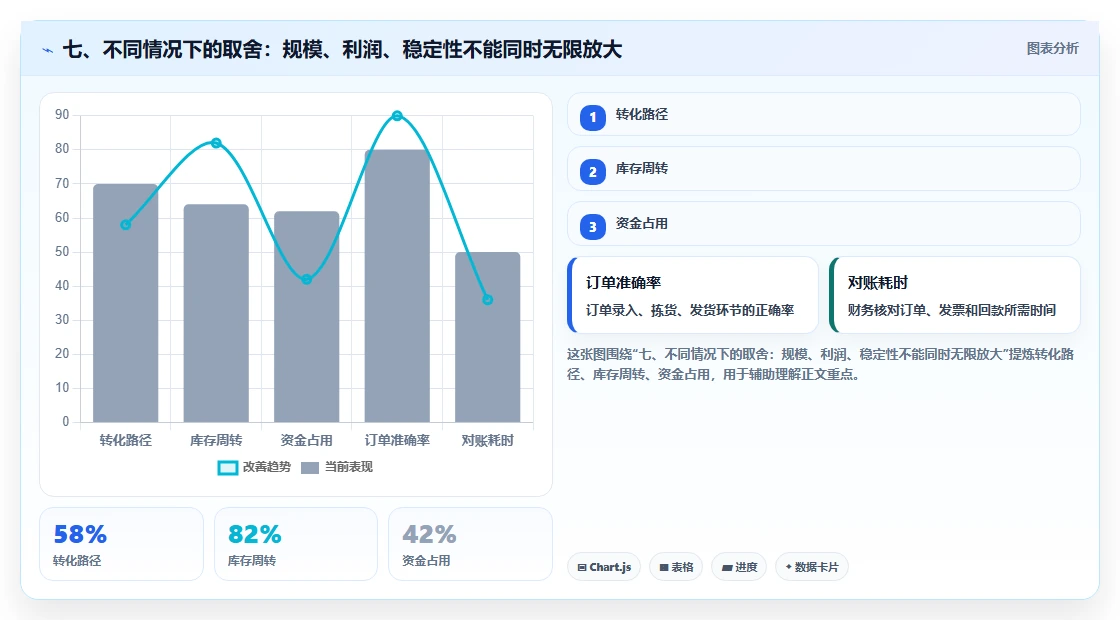Click the number 2 badge for 库存周转
Screen dimensions: 1120x620
tap(592, 171)
